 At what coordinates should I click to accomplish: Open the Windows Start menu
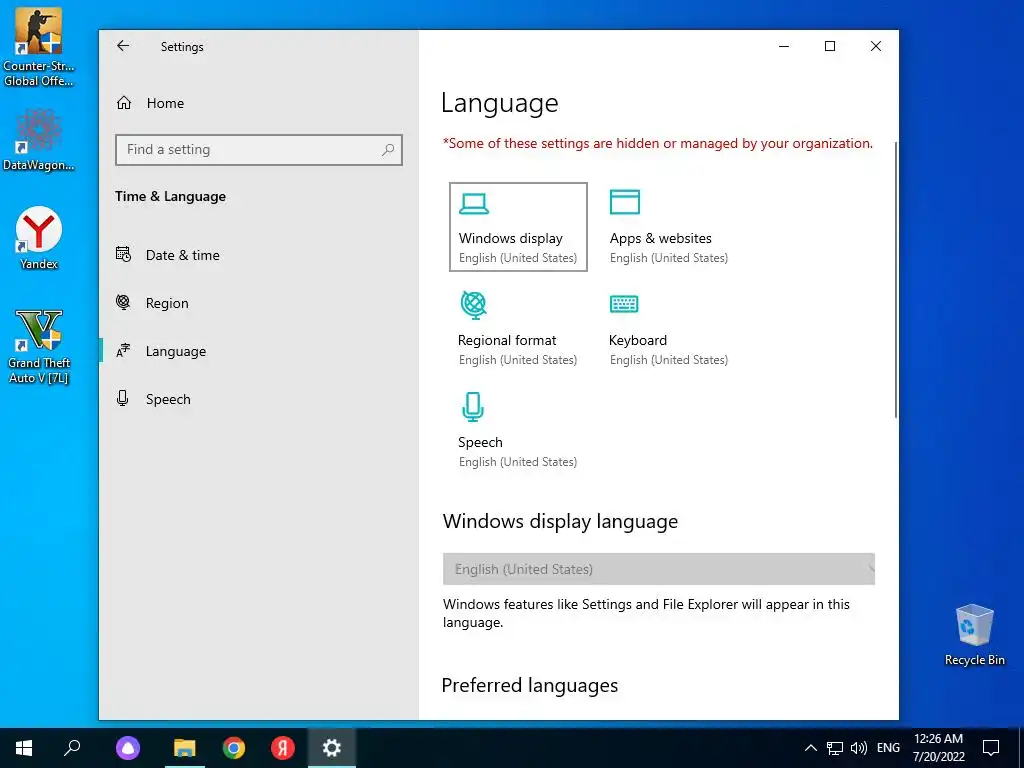coord(24,748)
